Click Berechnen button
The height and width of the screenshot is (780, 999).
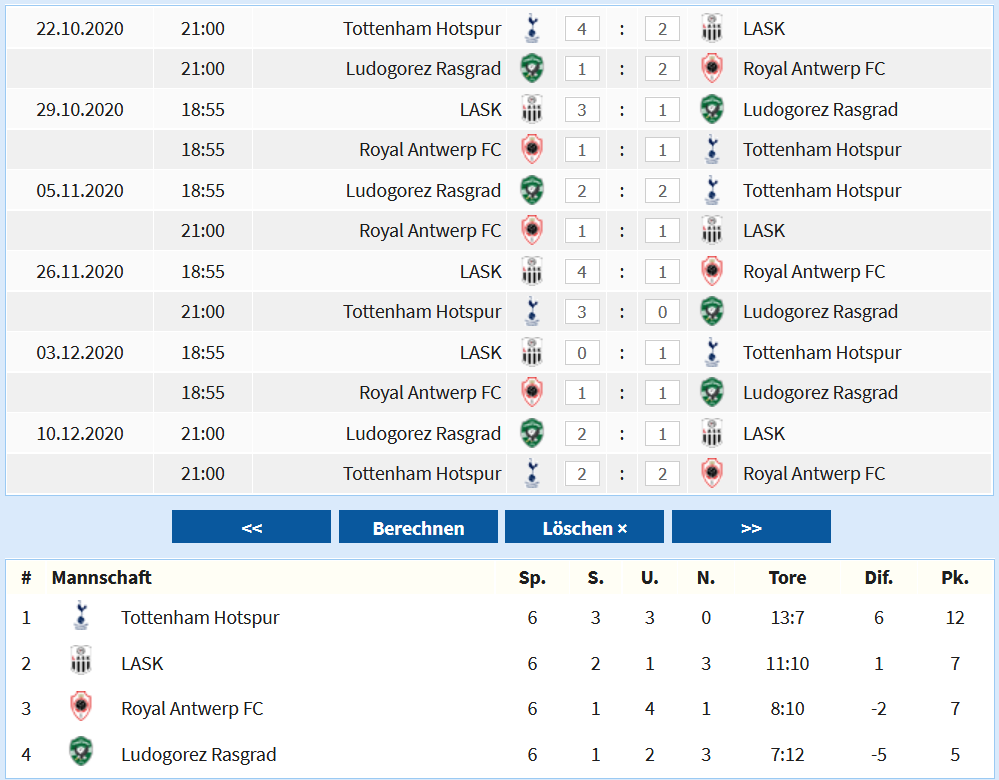[418, 527]
